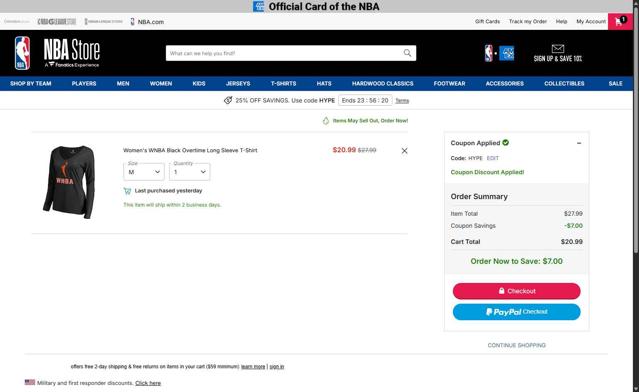Click the flame icon by Items May Sell Out
This screenshot has height=392, width=639.
coord(326,121)
